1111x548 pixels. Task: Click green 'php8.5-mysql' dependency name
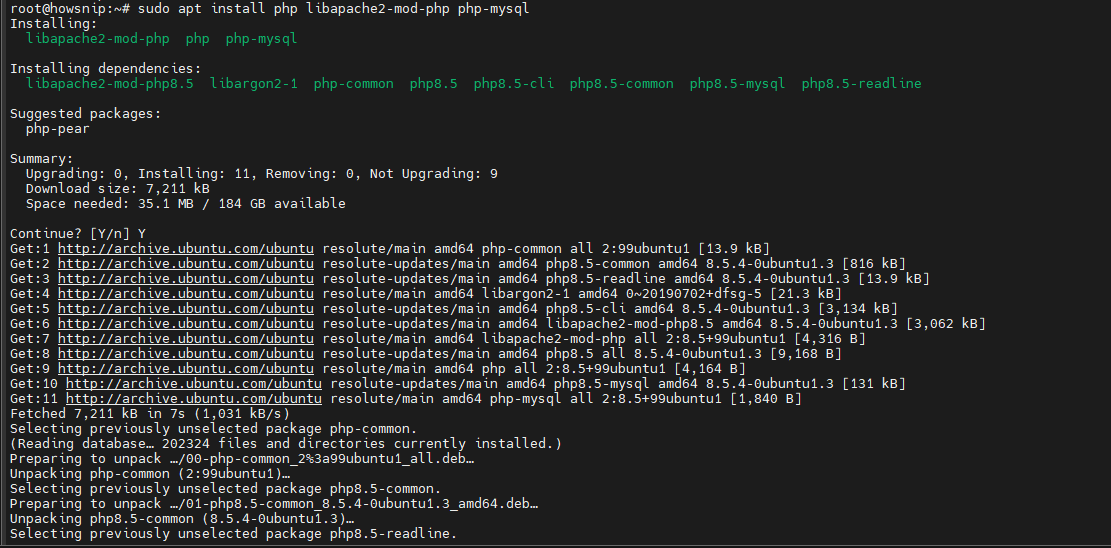coord(738,84)
